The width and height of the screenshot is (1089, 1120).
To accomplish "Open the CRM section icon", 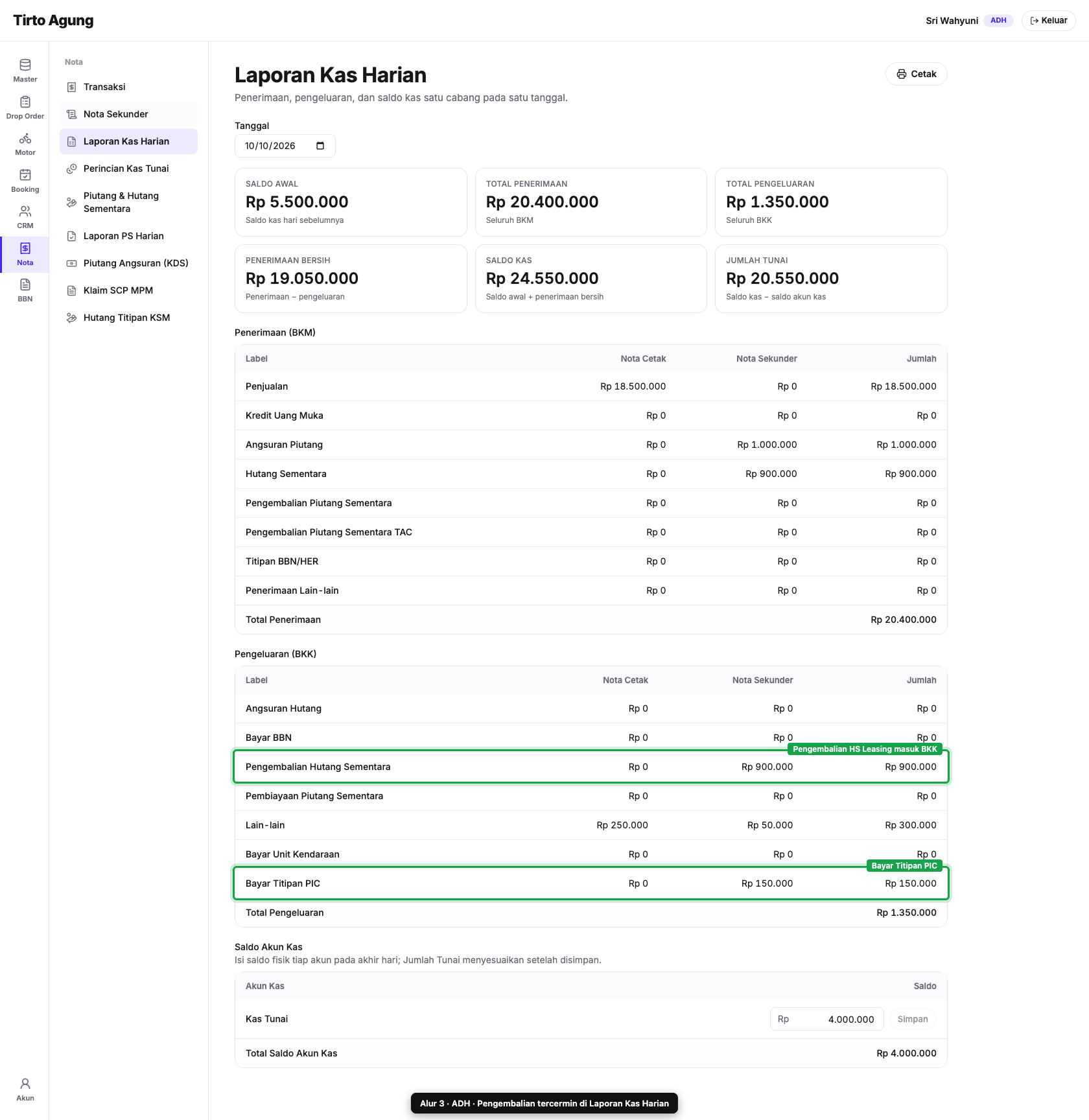I will pos(25,212).
